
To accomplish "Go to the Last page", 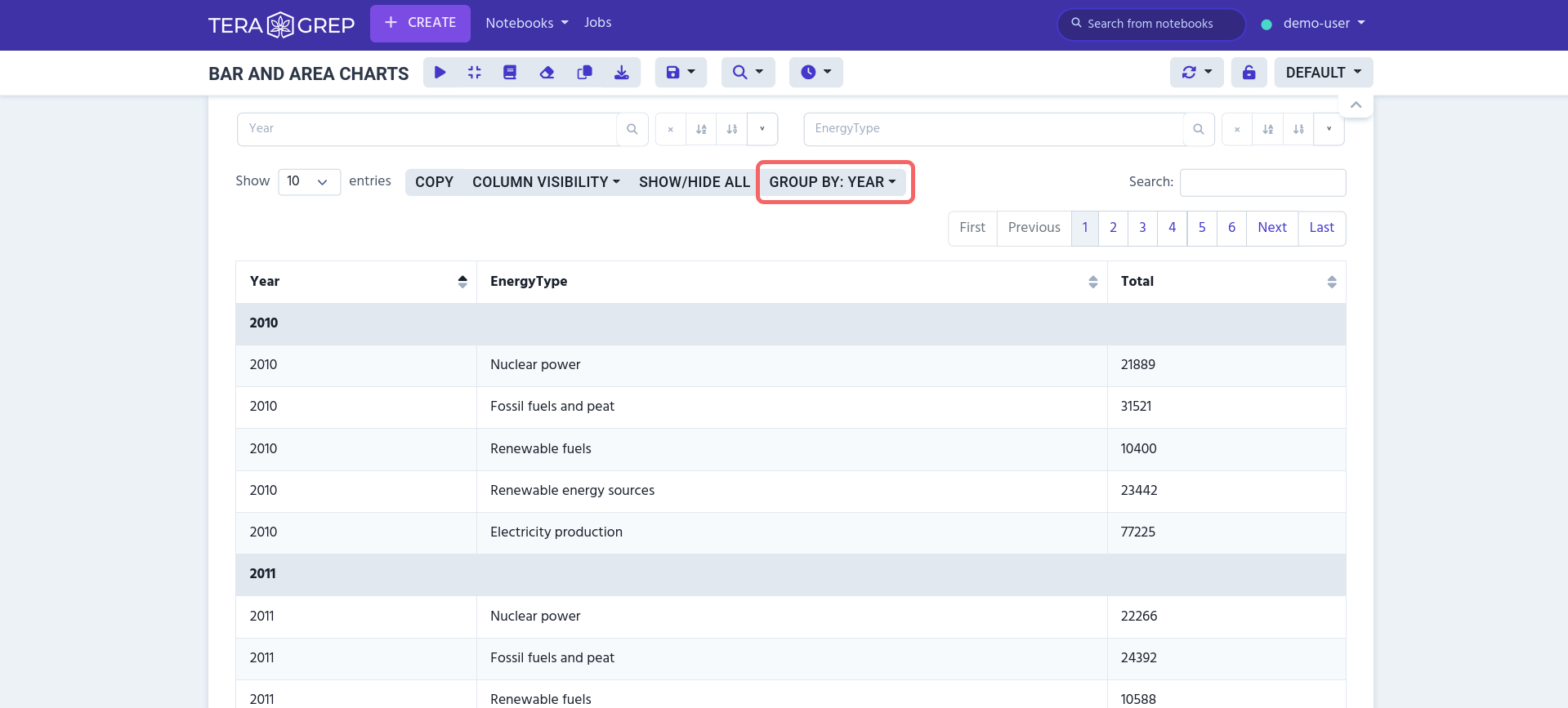I will pyautogui.click(x=1321, y=228).
